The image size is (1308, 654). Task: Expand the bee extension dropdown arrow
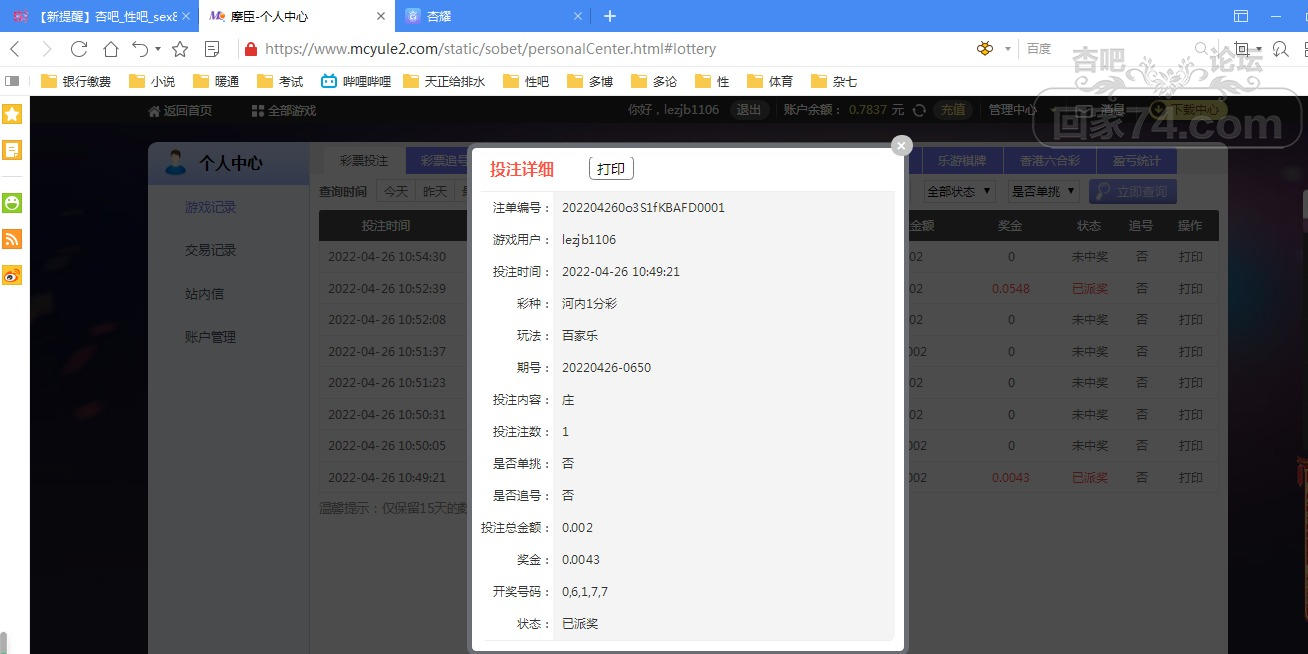[x=1008, y=49]
